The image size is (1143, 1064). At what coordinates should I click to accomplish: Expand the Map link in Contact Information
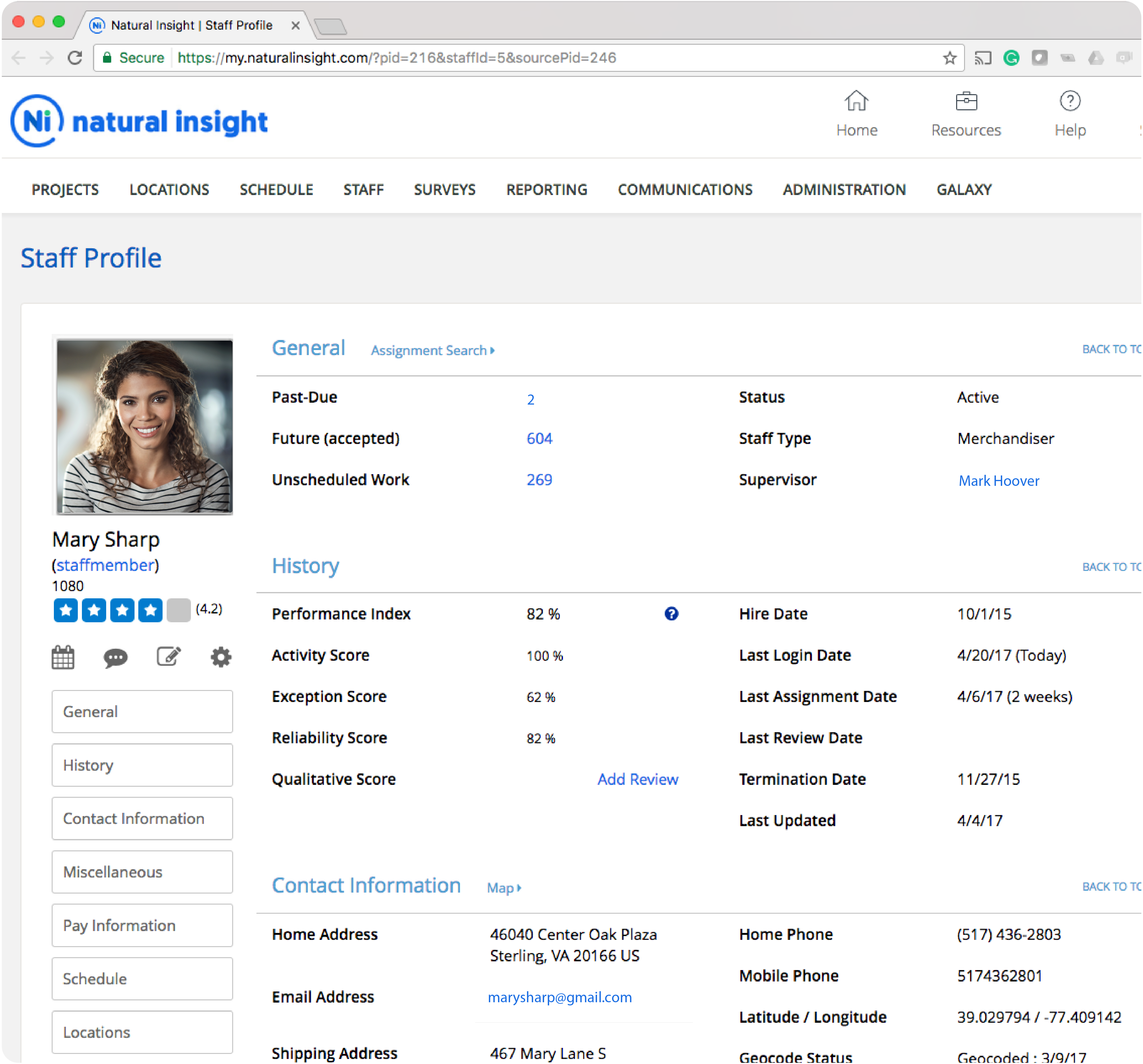504,888
